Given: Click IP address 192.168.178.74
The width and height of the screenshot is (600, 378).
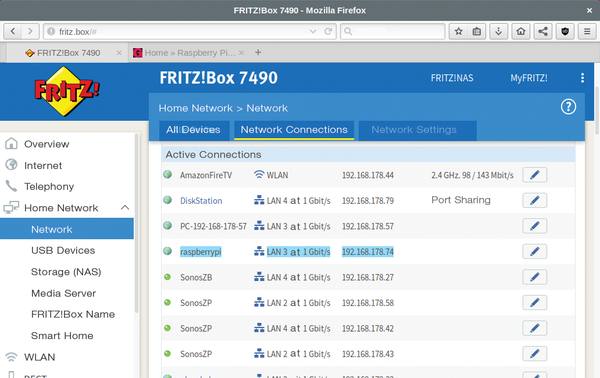Looking at the screenshot, I should tap(368, 252).
